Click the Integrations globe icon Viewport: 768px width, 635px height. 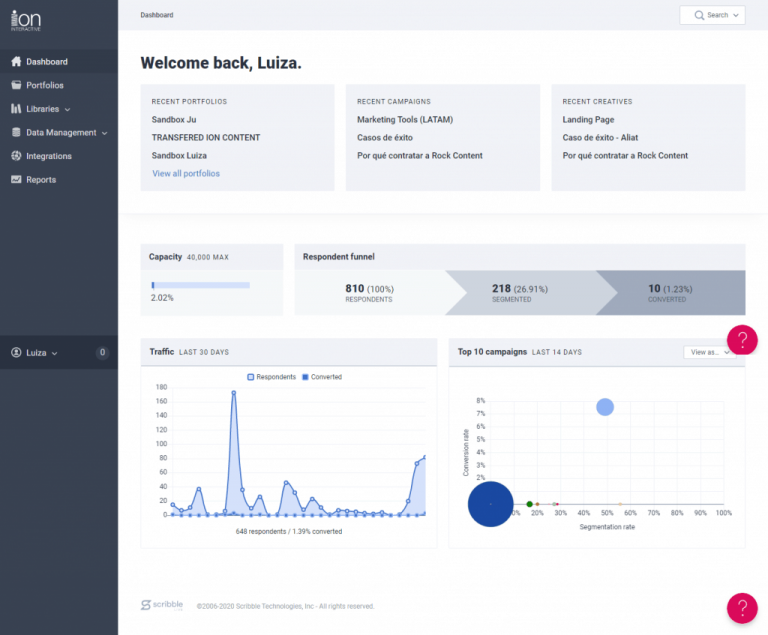16,156
